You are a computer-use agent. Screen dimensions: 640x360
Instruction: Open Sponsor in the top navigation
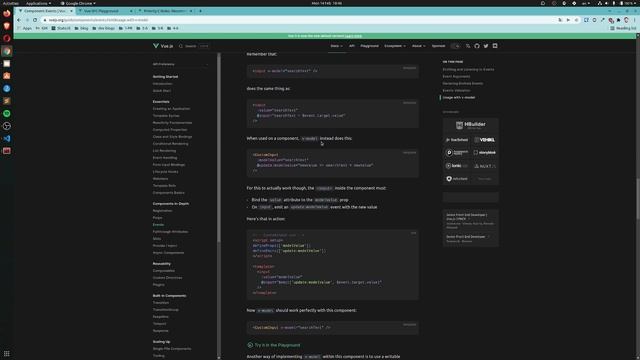tap(438, 46)
